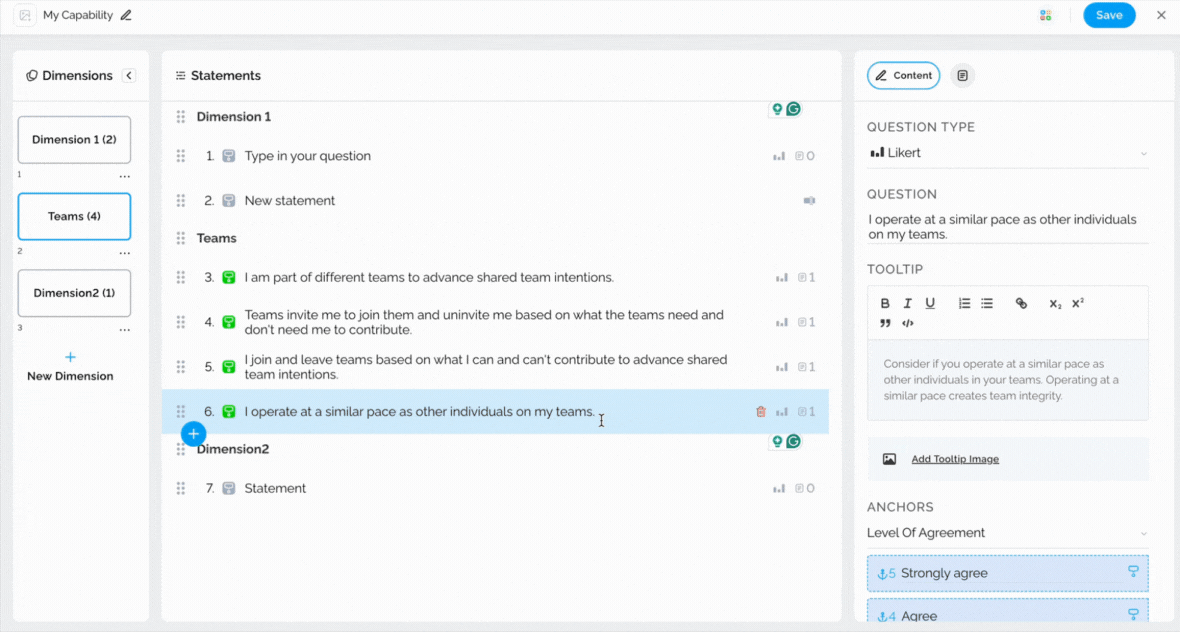Apply italic formatting in tooltip editor

click(x=907, y=304)
